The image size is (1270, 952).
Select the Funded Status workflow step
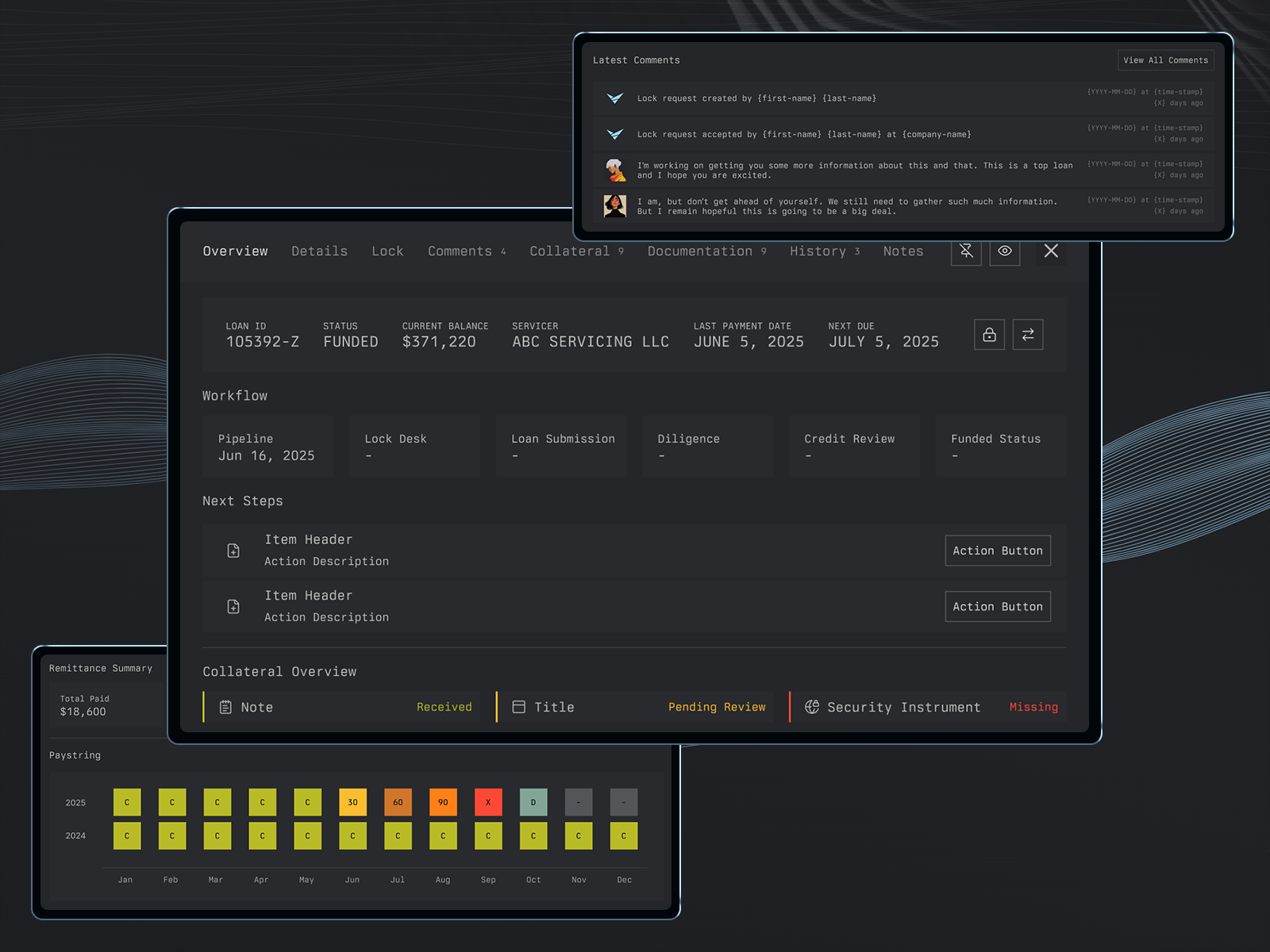tap(1001, 447)
